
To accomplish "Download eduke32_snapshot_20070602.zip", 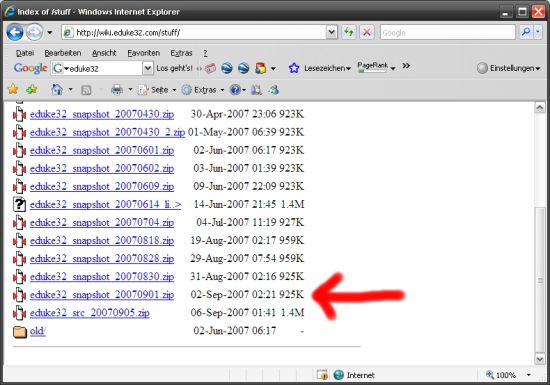I will pyautogui.click(x=102, y=169).
